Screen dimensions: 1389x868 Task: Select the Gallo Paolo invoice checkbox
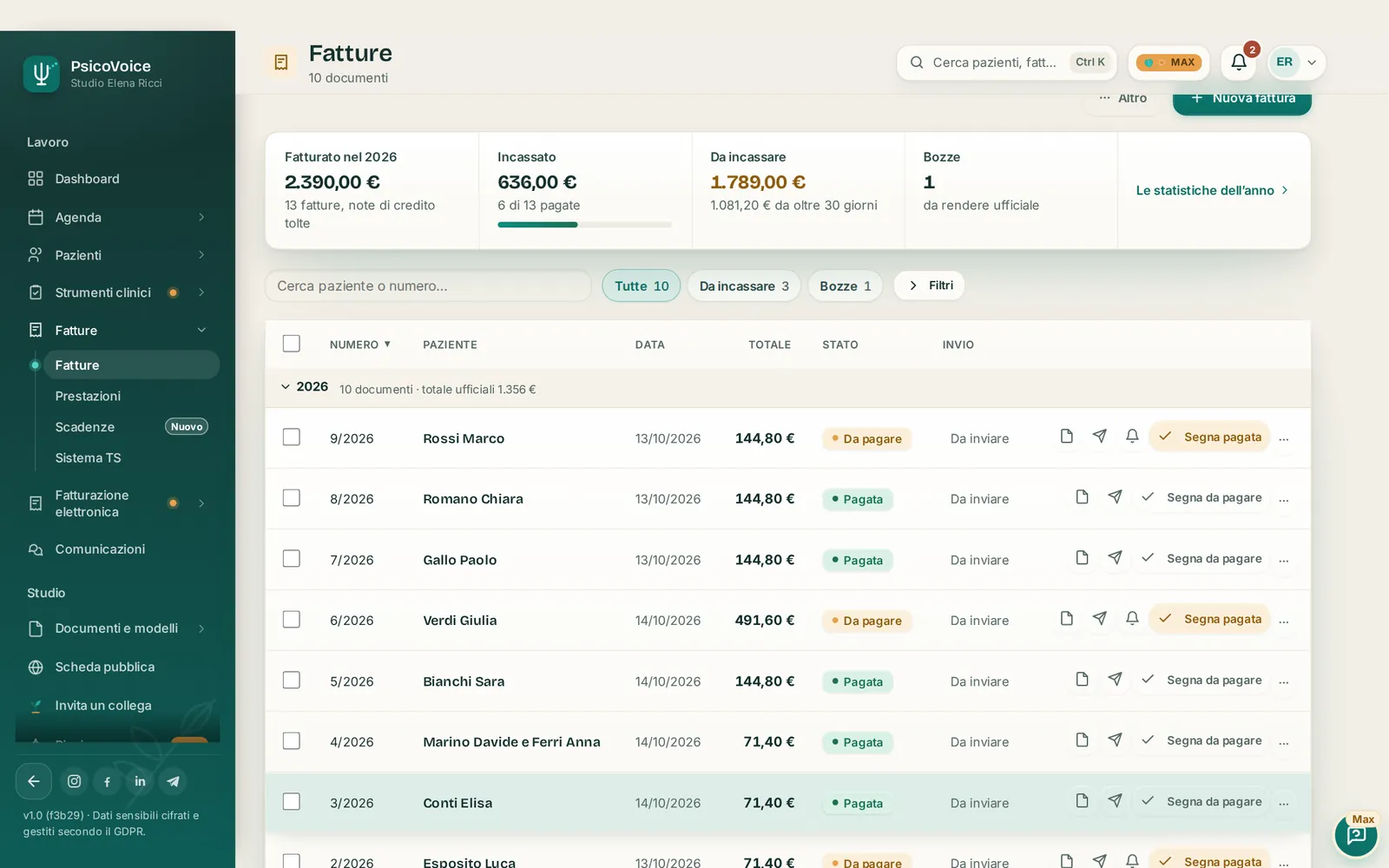click(x=292, y=558)
